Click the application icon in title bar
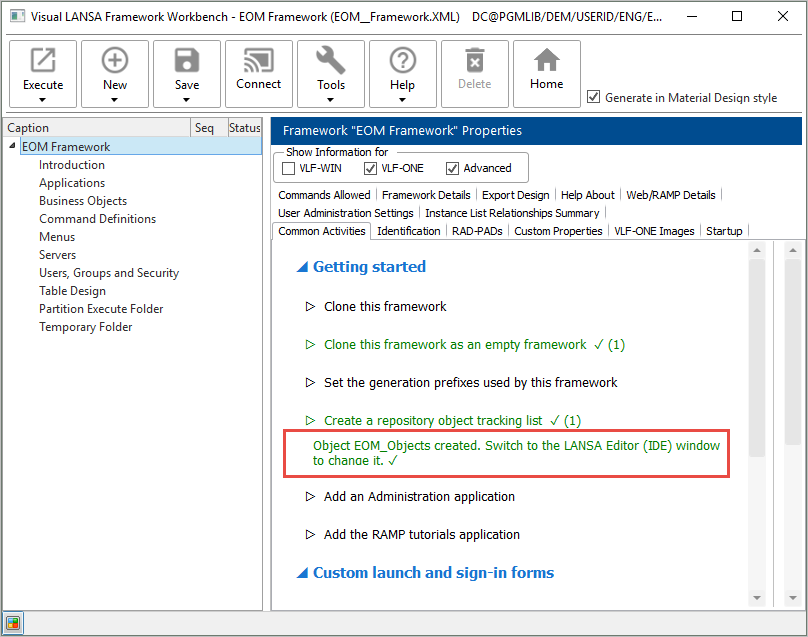808x637 pixels. [x=17, y=16]
